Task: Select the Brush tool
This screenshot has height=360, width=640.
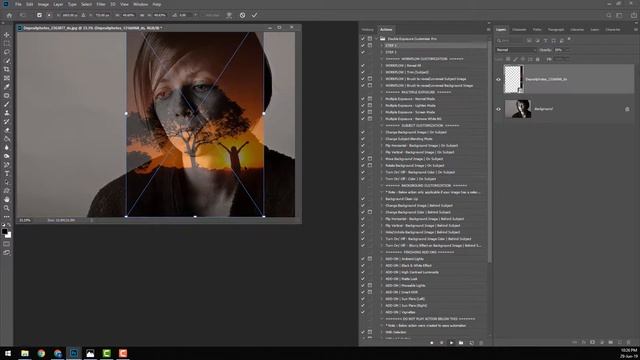Action: [7, 104]
